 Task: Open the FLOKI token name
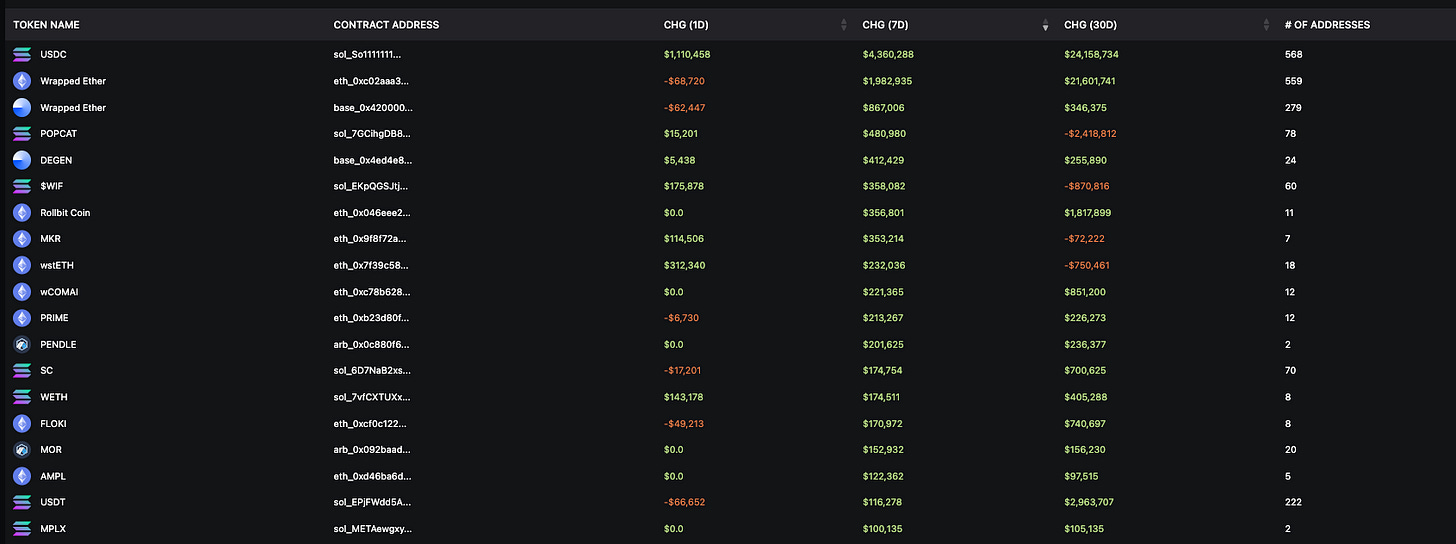53,423
